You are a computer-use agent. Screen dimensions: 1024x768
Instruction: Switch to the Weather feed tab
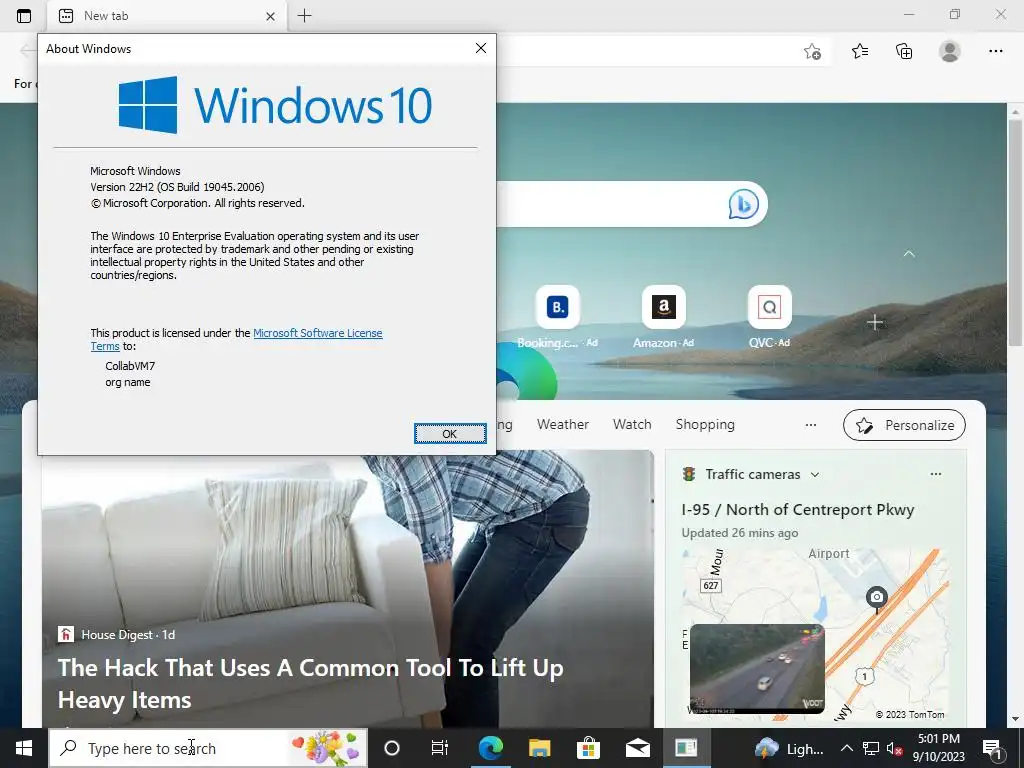coord(562,424)
